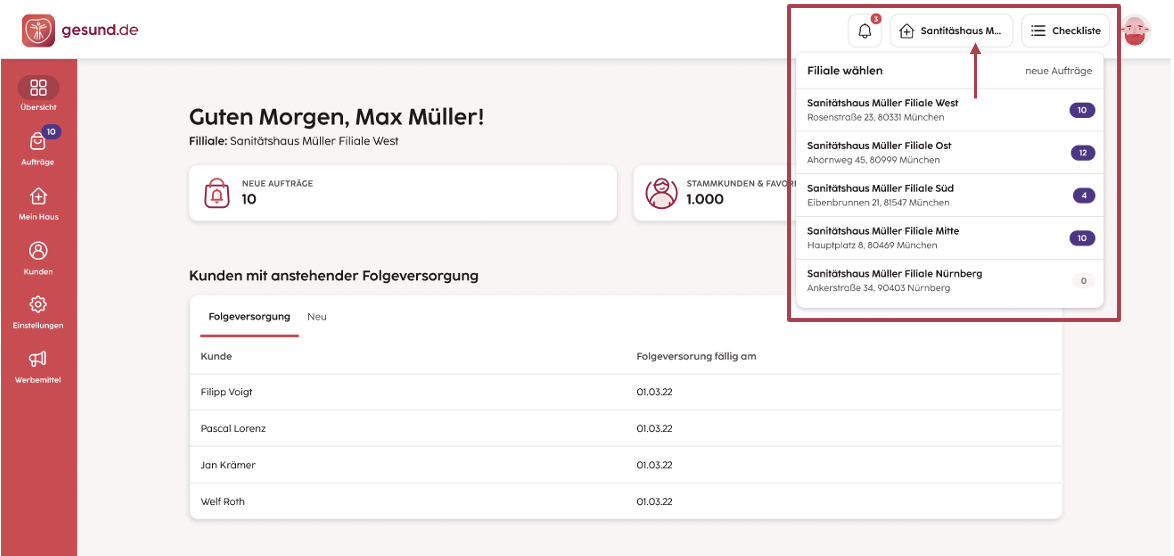Select Sanitätshaus Müller Filiale Ost
1174x556 pixels.
949,153
